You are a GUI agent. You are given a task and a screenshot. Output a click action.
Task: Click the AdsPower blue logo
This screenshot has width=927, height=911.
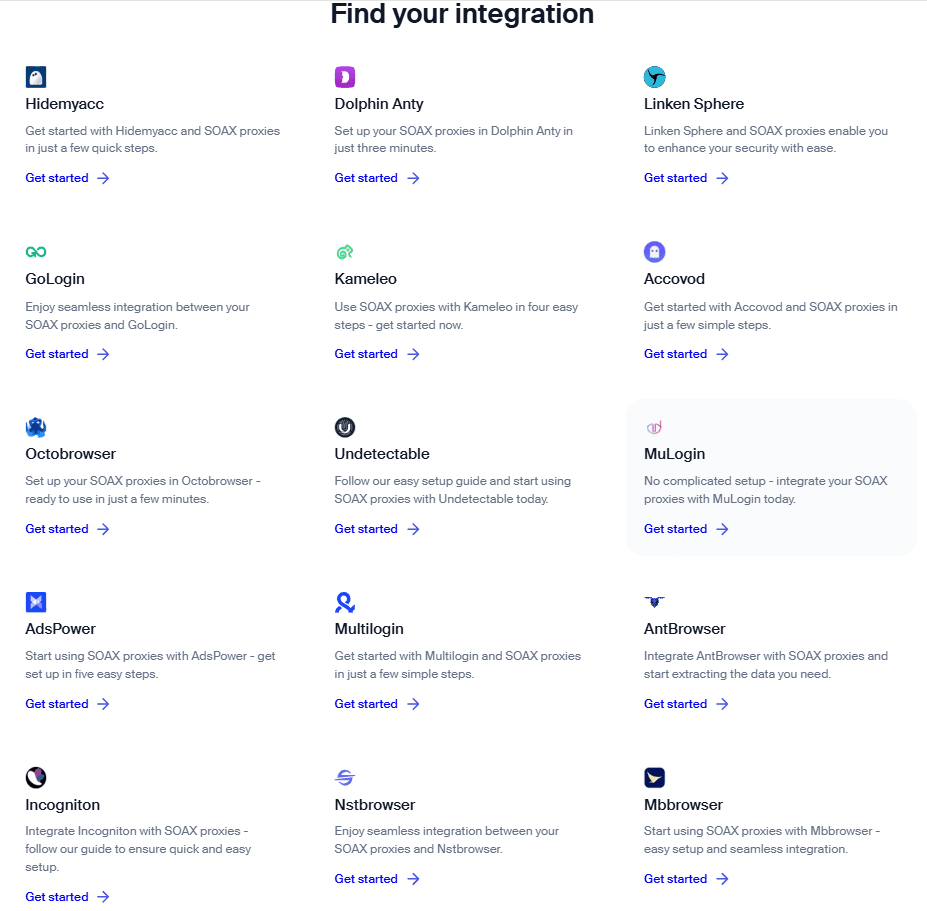[35, 602]
